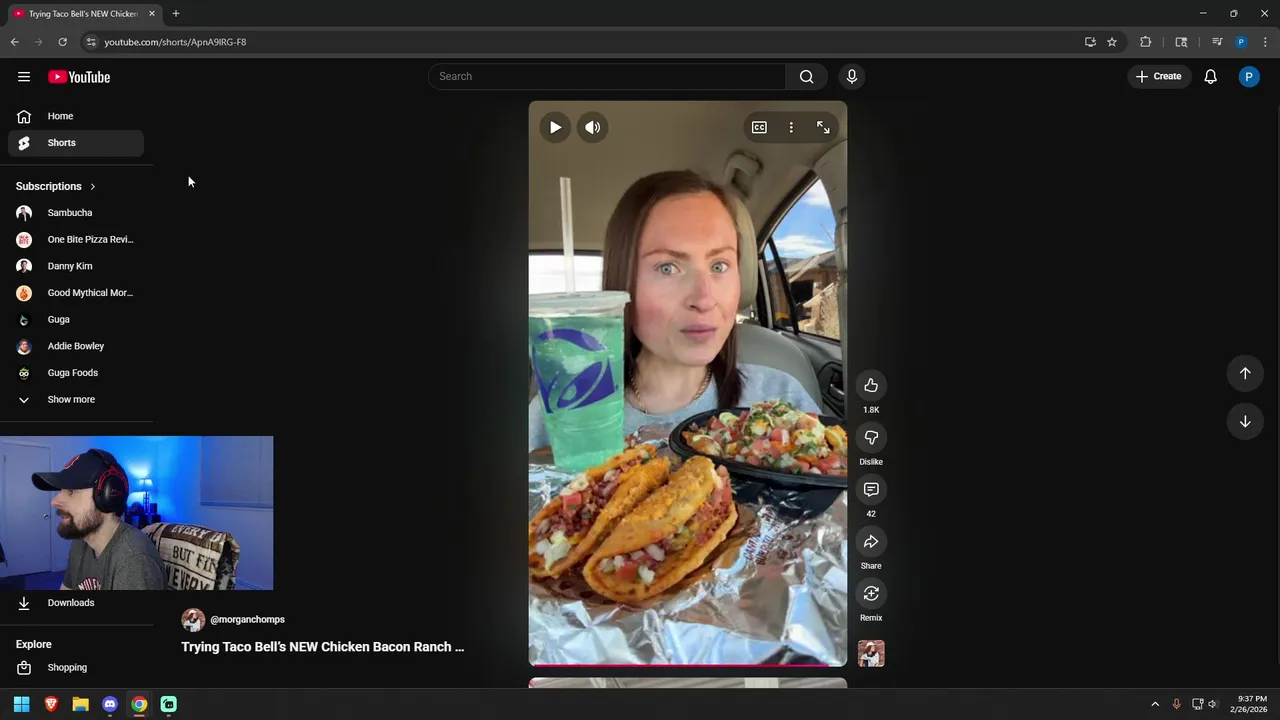
Task: Open the Sambucha channel
Action: click(76, 213)
